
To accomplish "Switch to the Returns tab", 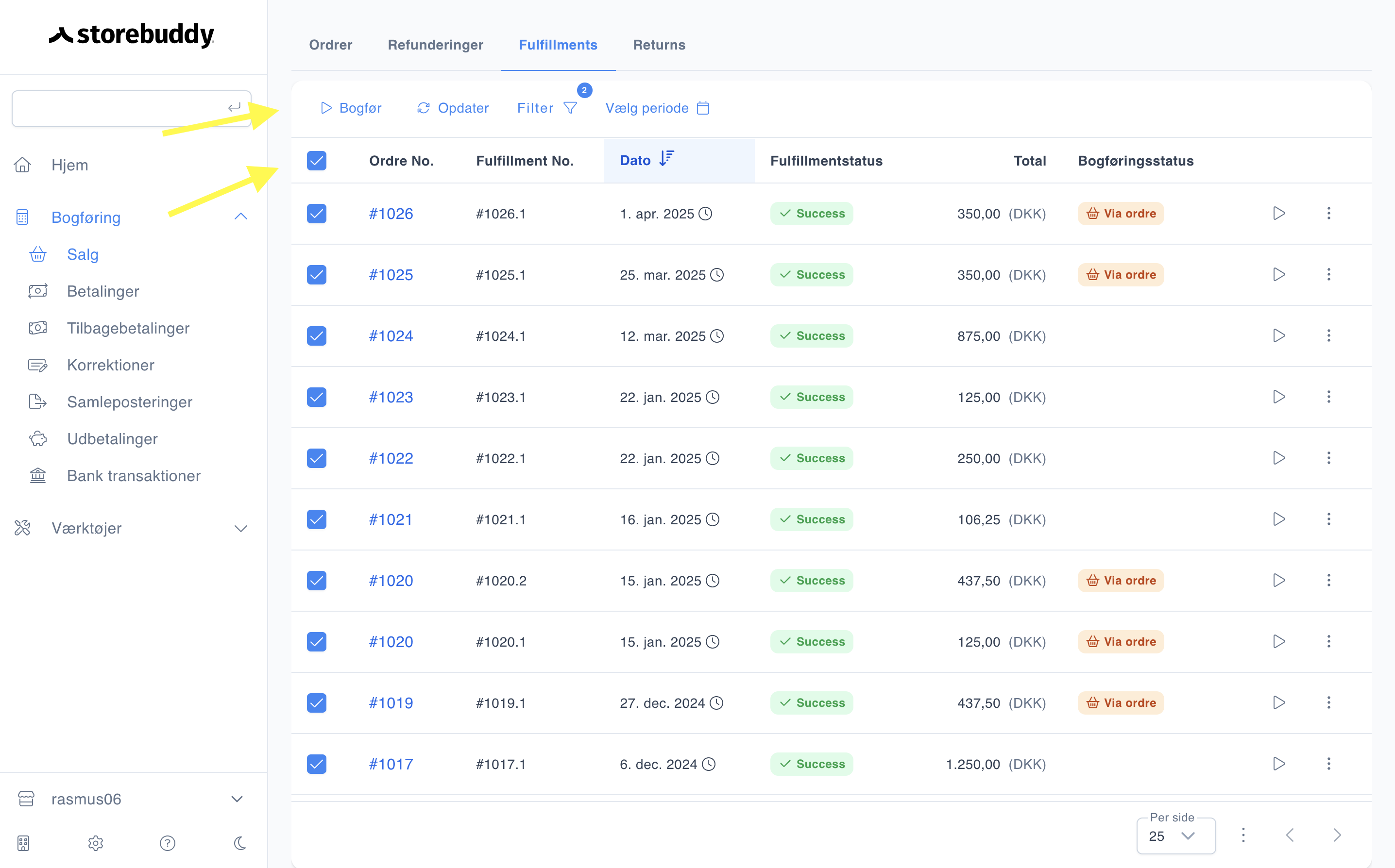I will coord(659,45).
